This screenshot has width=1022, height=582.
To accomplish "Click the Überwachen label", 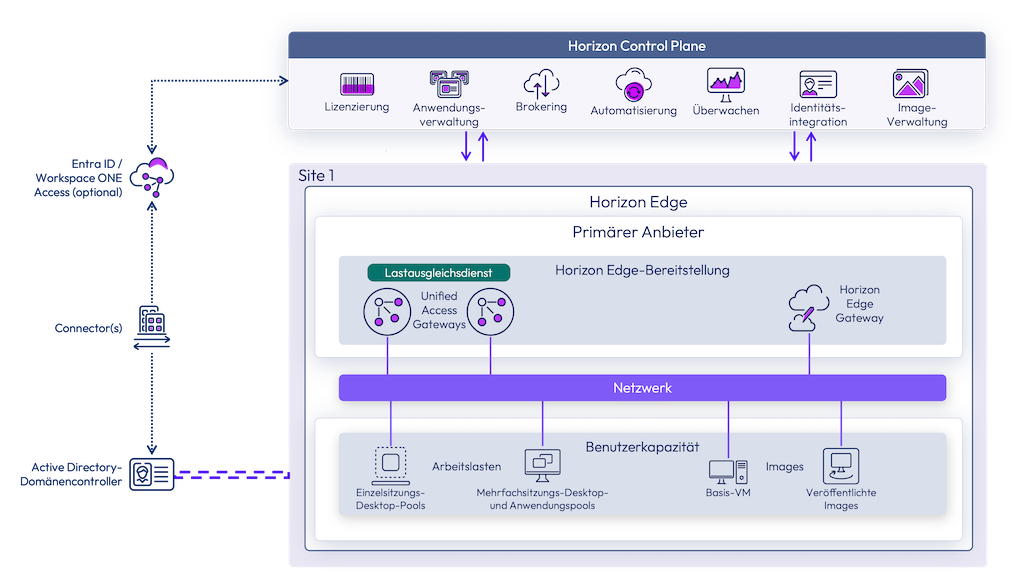I will click(x=726, y=110).
